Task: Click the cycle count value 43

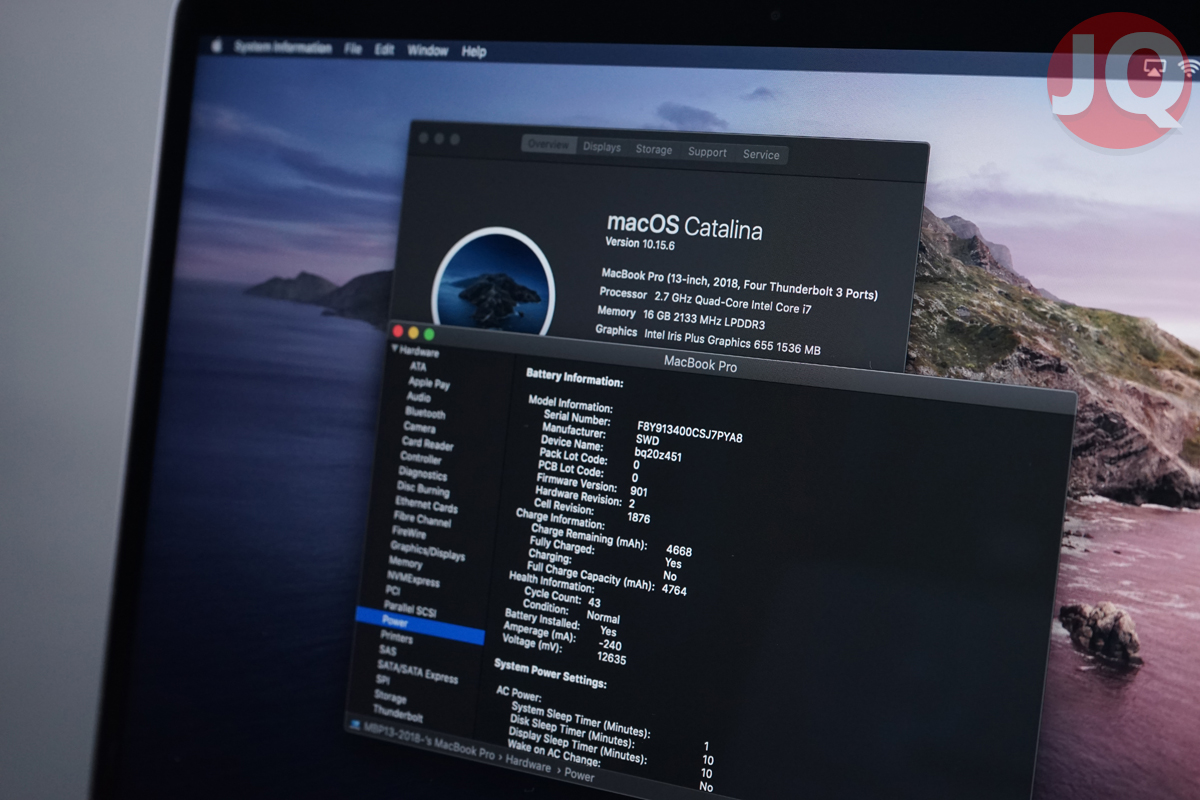Action: coord(595,604)
